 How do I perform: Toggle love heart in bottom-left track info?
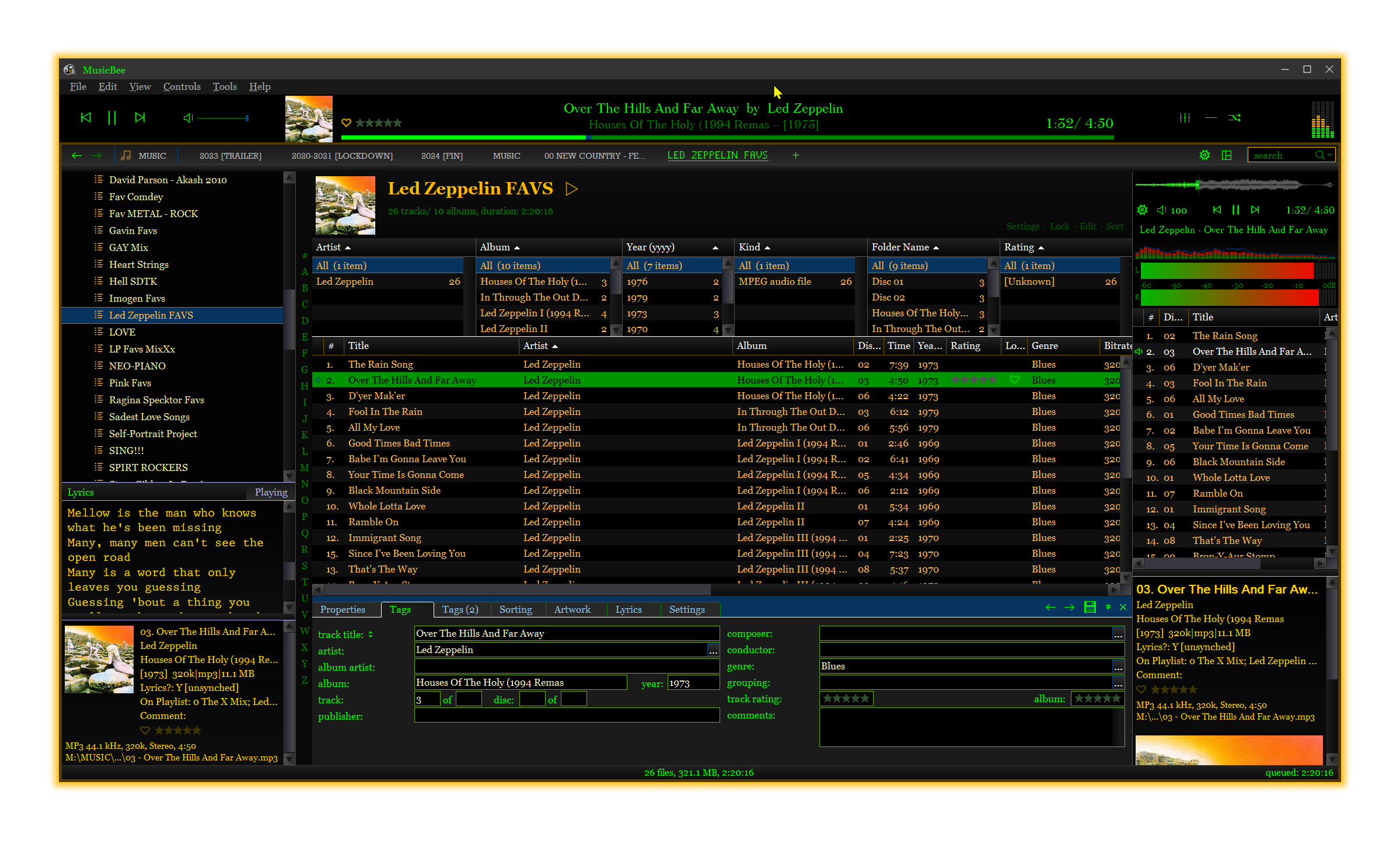(x=145, y=730)
